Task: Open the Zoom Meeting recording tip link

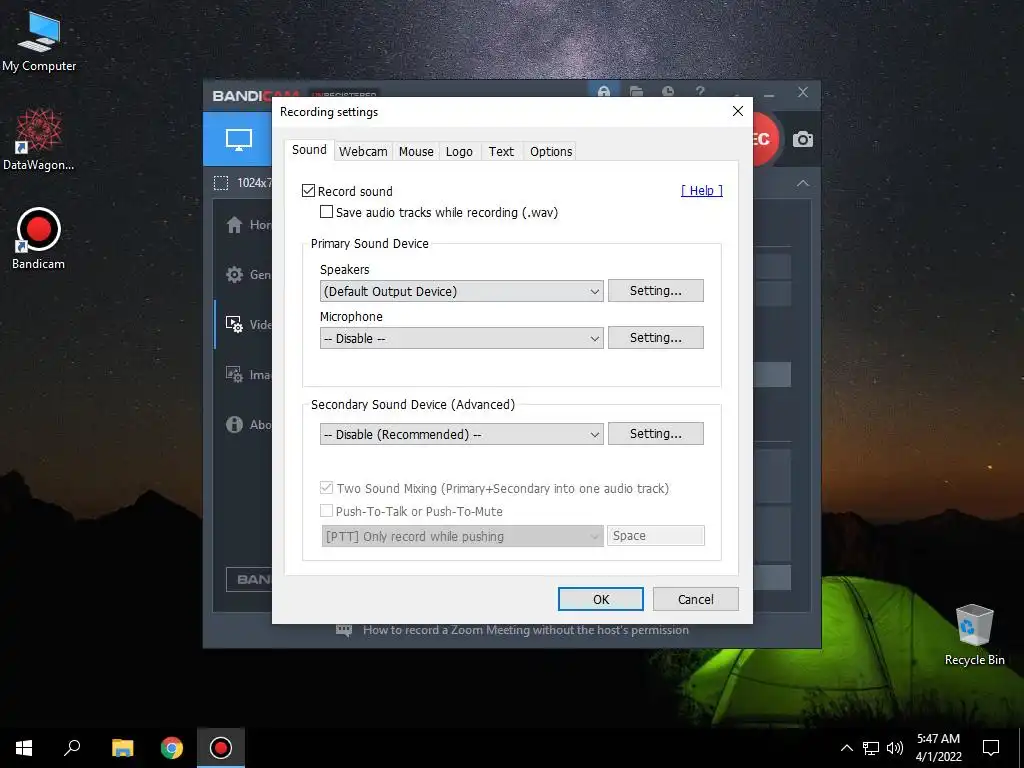Action: [x=526, y=630]
